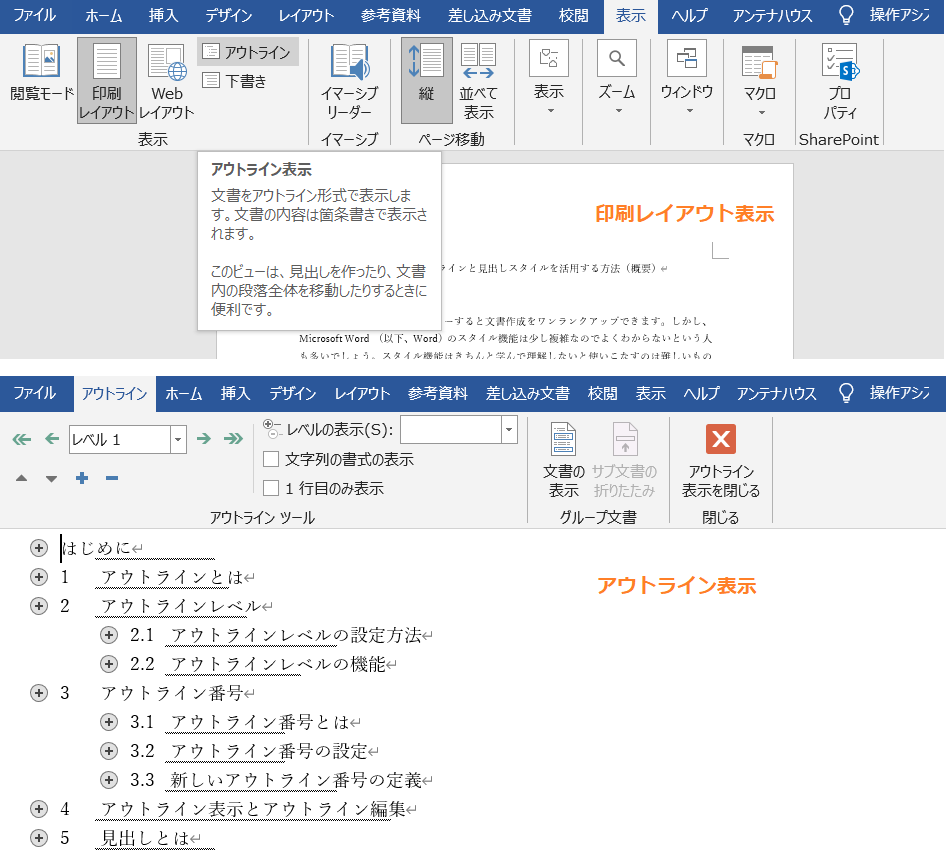946x850 pixels.
Task: Open イマーシブ リーダー
Action: point(349,80)
